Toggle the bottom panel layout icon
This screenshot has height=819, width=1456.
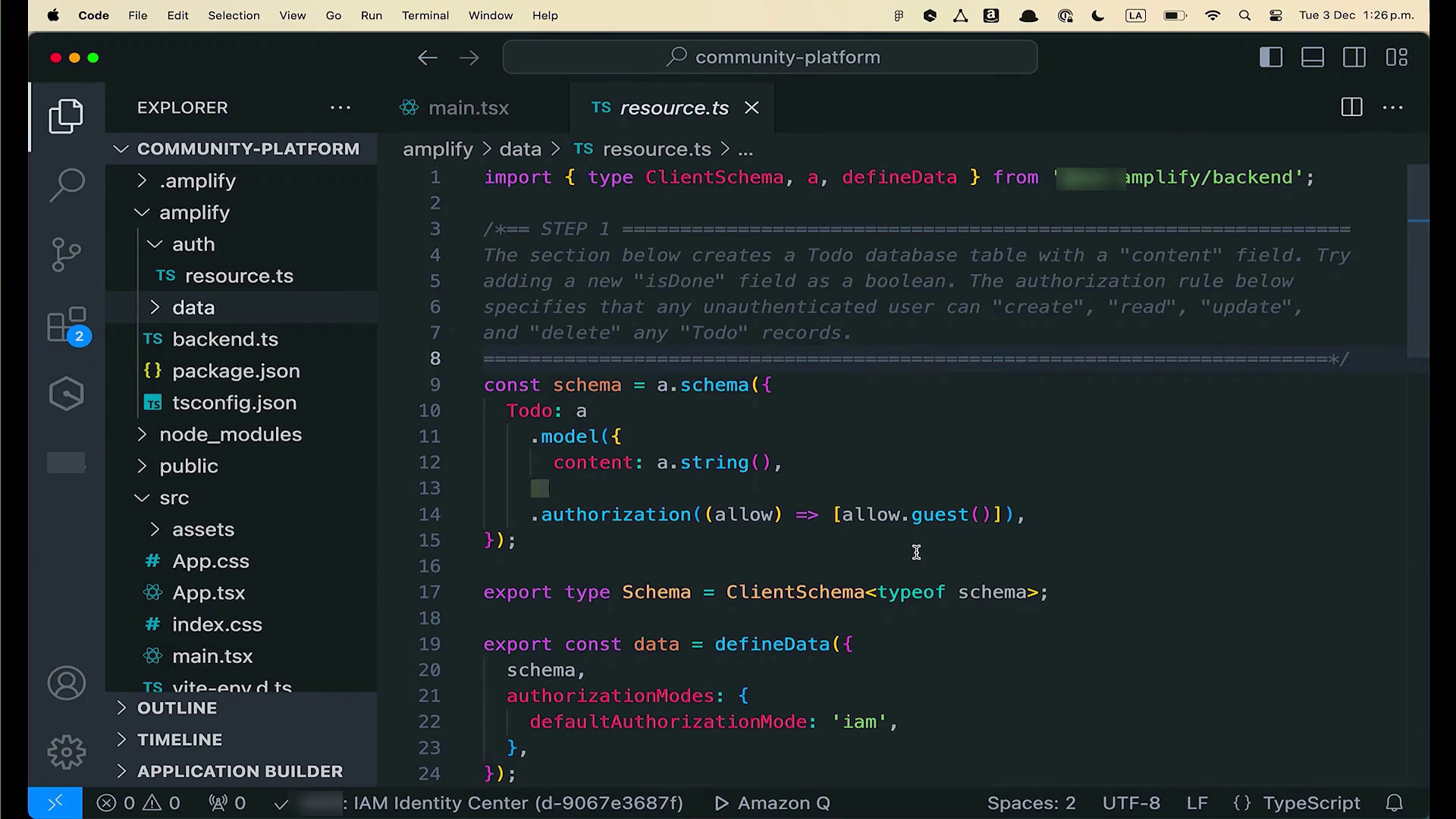1313,58
